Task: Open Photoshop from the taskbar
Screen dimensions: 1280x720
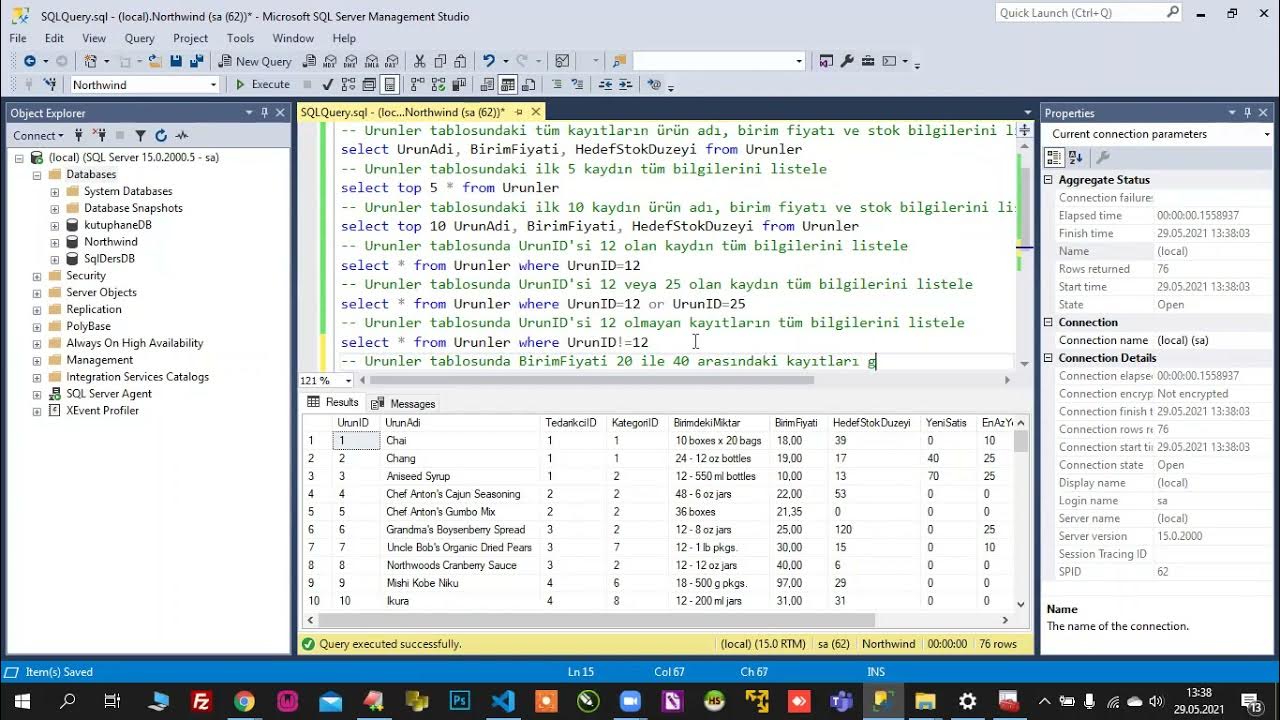Action: (460, 701)
